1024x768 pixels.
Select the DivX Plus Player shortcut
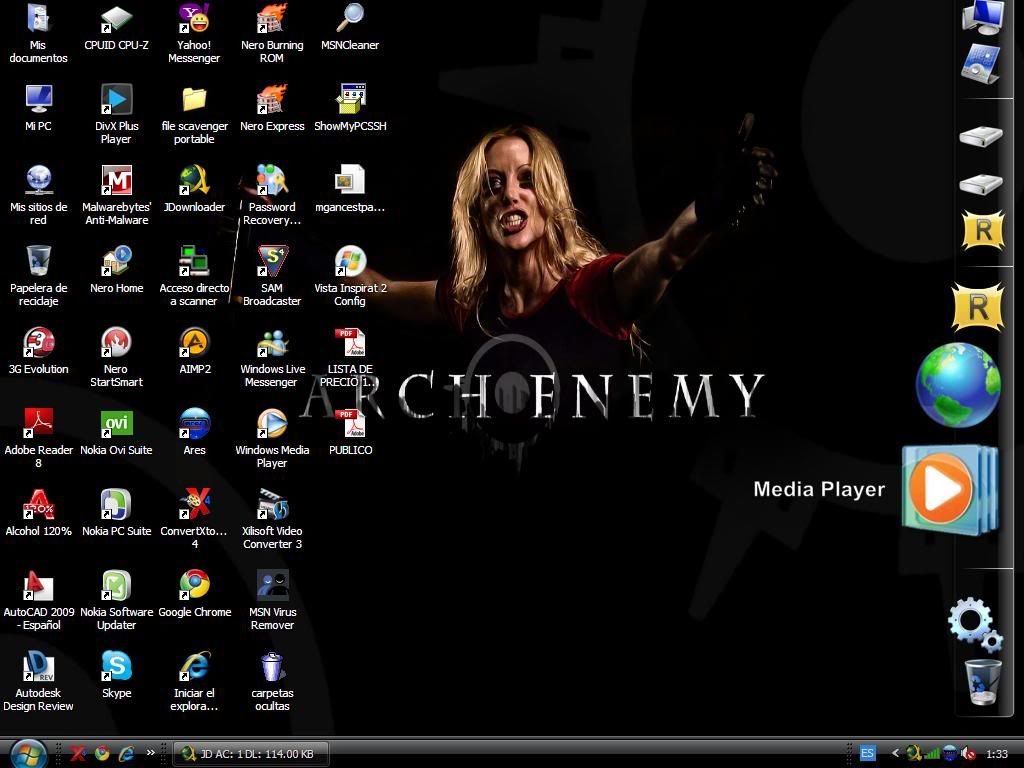(116, 114)
